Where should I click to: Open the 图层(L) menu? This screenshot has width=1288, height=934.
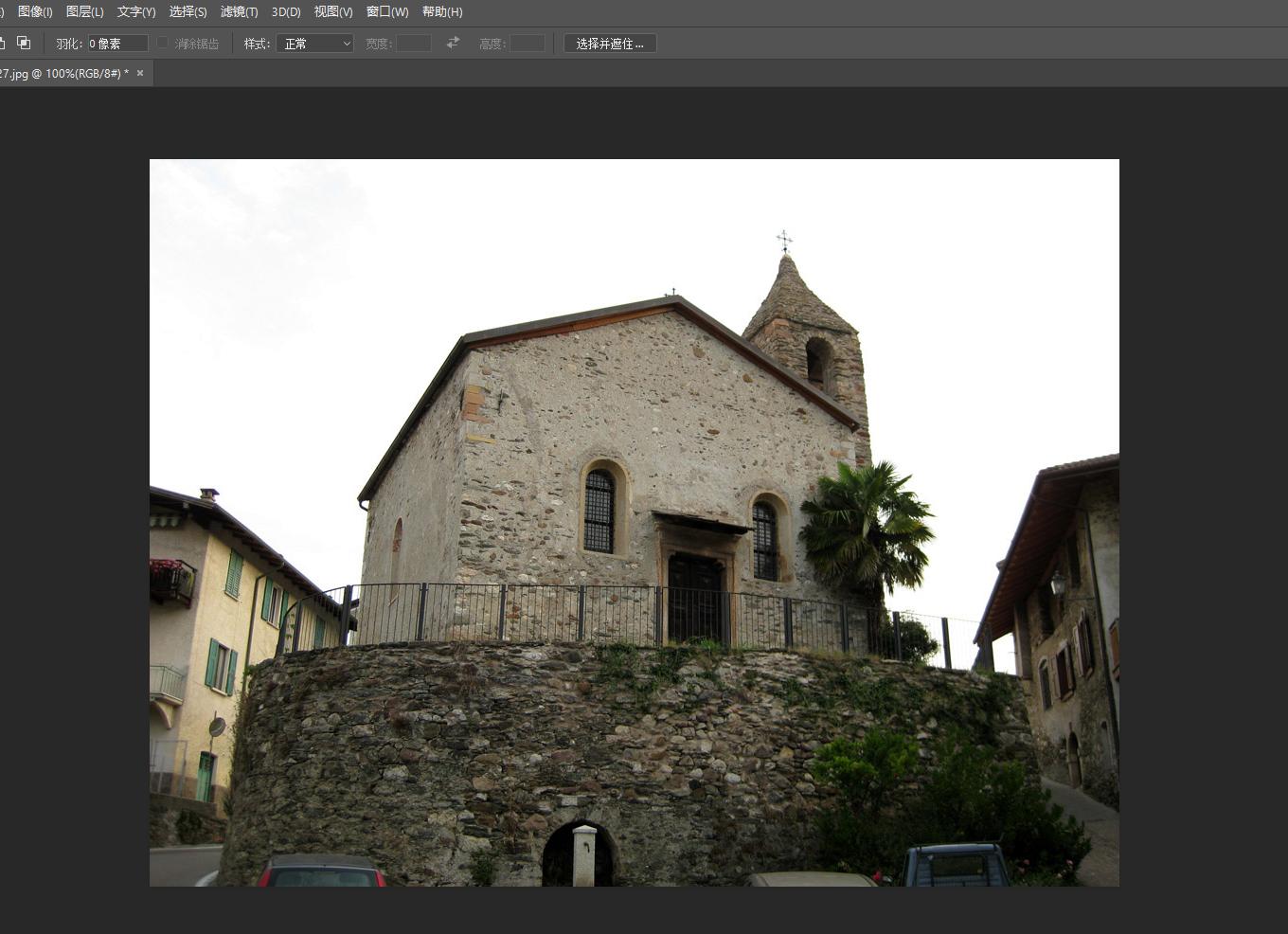(84, 11)
